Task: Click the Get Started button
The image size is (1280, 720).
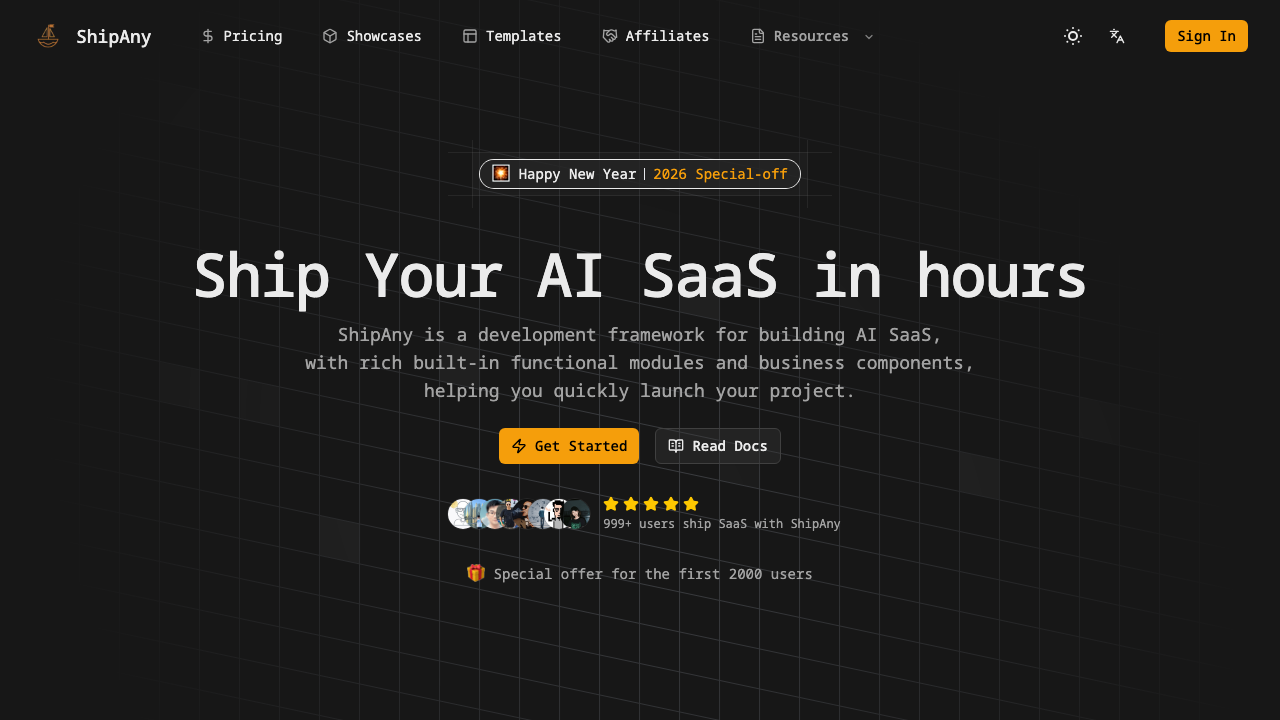Action: point(569,446)
